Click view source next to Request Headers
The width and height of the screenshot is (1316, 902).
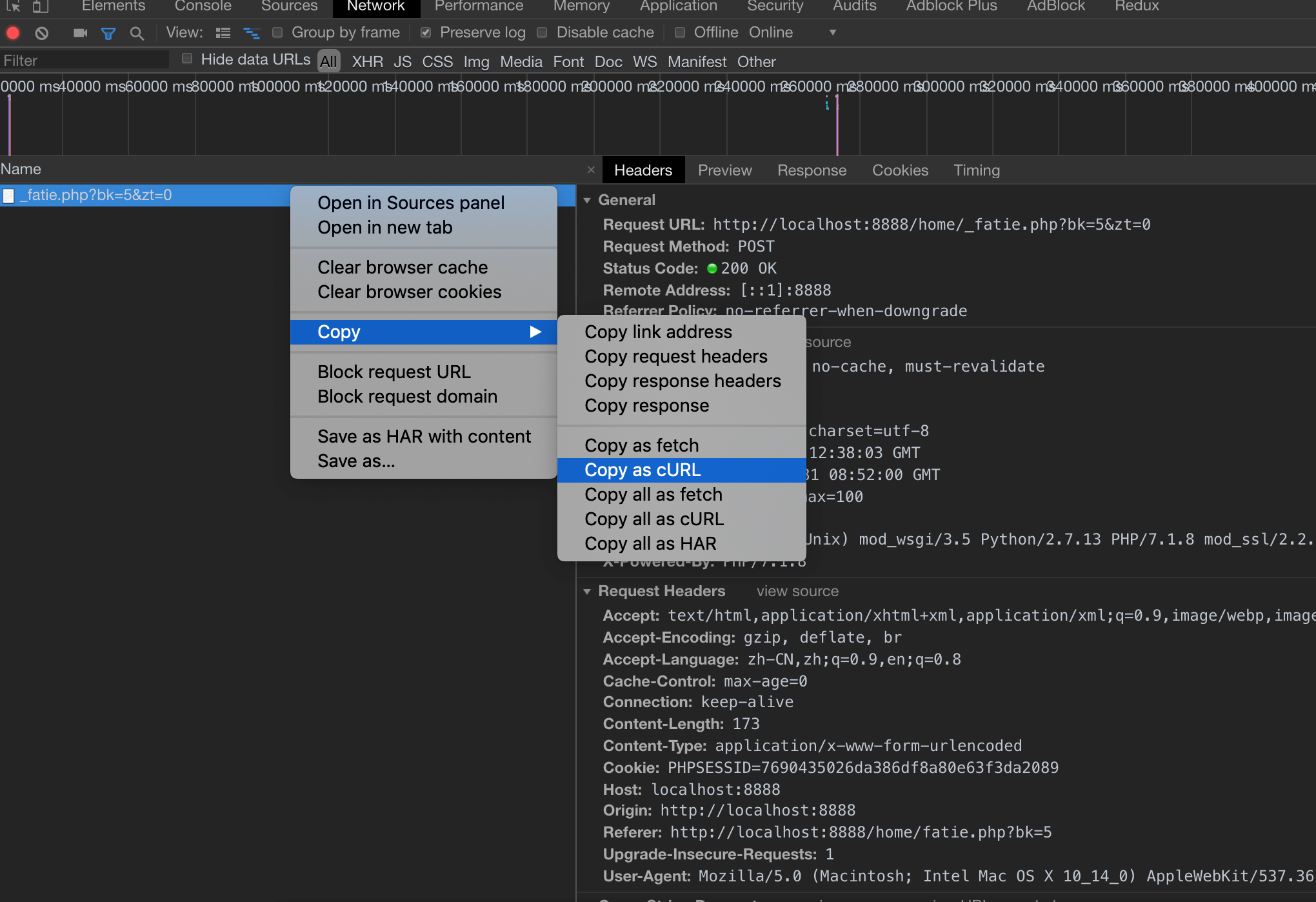click(x=797, y=592)
